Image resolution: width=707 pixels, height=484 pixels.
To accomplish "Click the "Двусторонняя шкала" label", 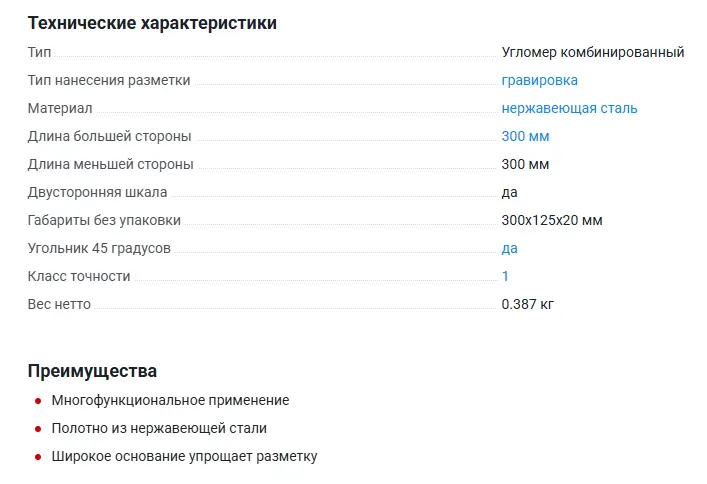I will coord(97,192).
